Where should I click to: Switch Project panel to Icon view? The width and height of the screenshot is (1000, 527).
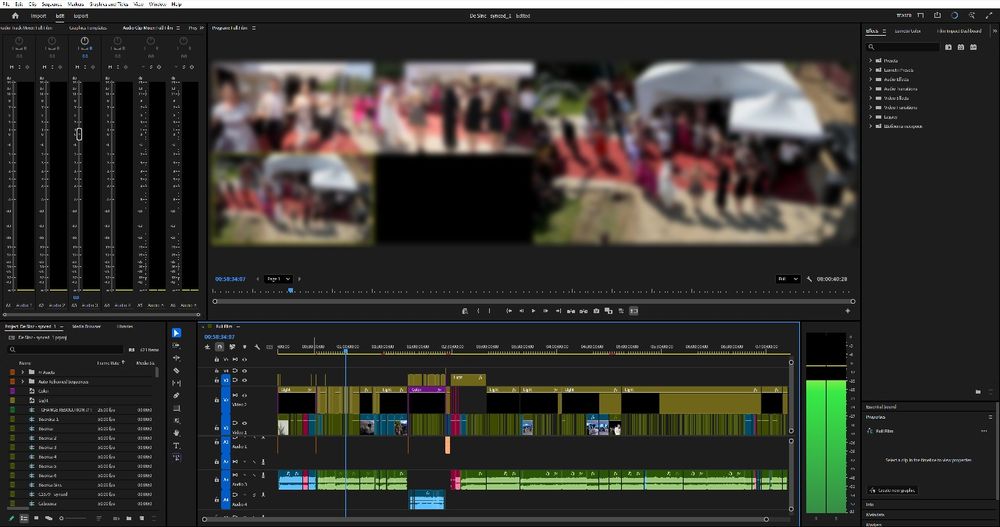36,518
